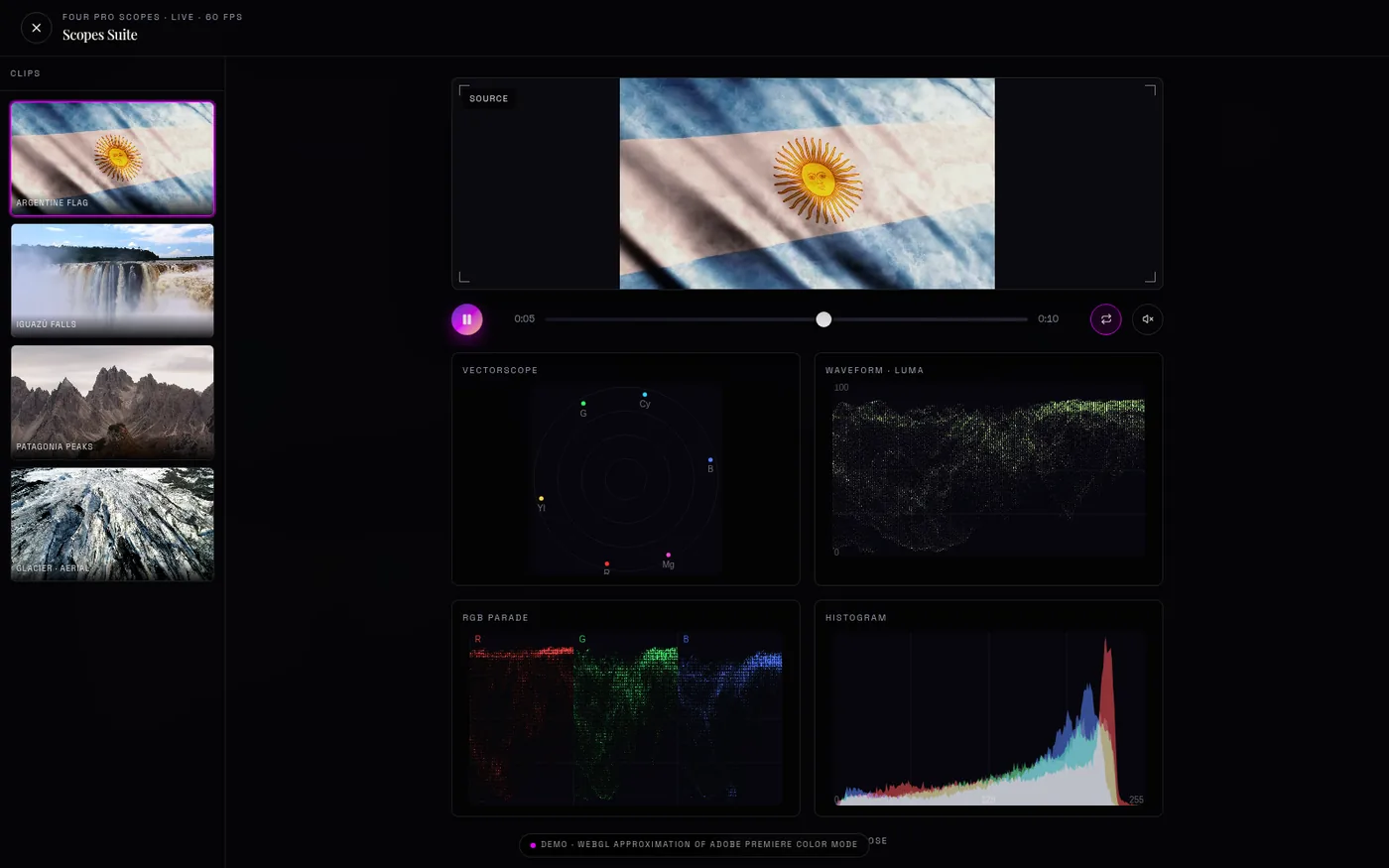Screen dimensions: 1389x868
Task: Click the blue B label in RGB Parade
Action: pyautogui.click(x=686, y=640)
